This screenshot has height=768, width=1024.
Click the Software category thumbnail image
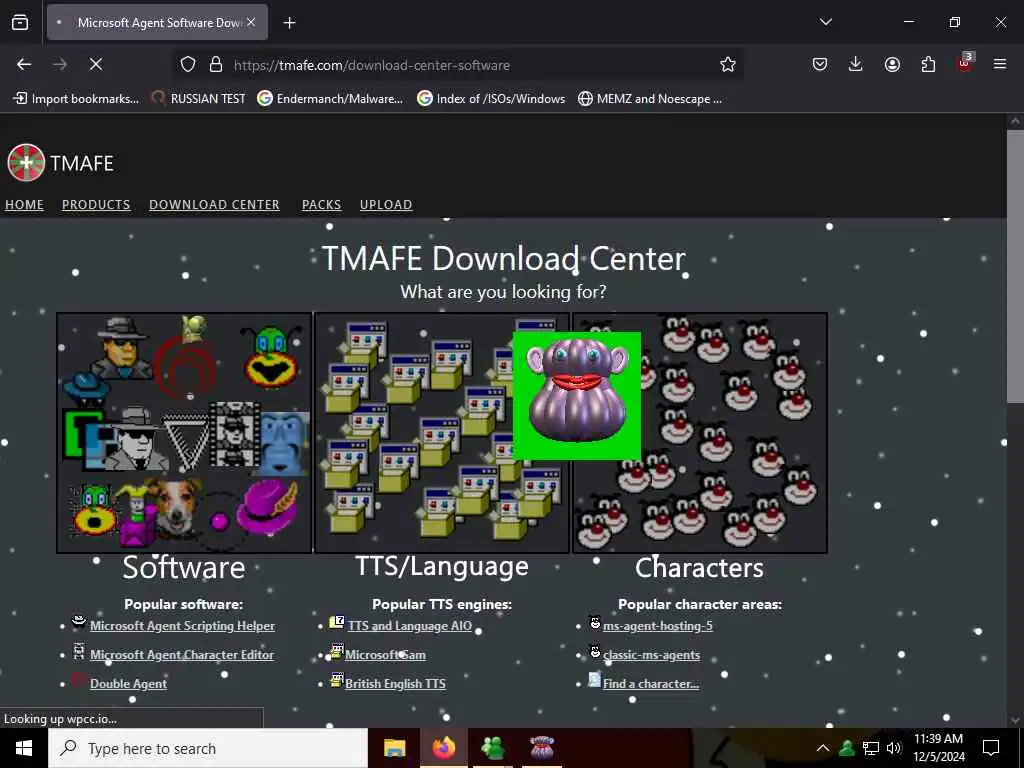point(184,432)
